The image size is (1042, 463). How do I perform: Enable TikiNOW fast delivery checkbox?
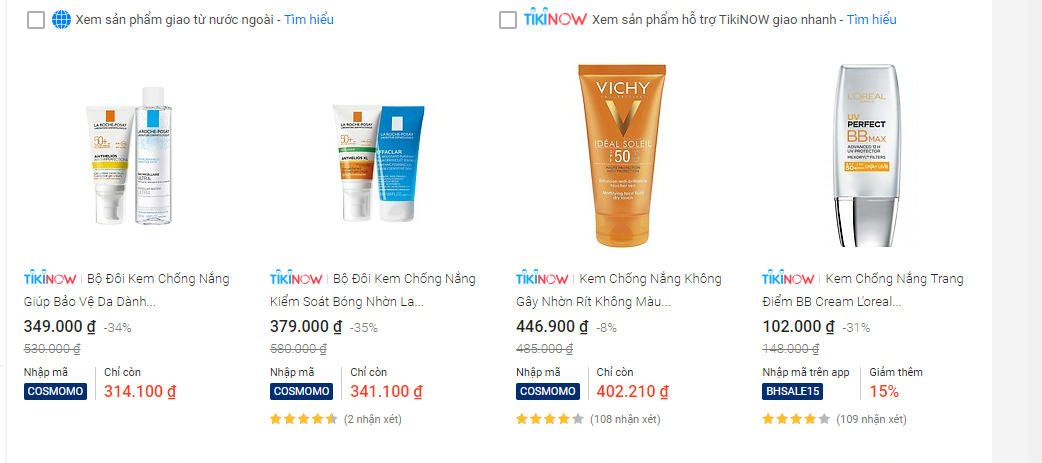click(508, 20)
